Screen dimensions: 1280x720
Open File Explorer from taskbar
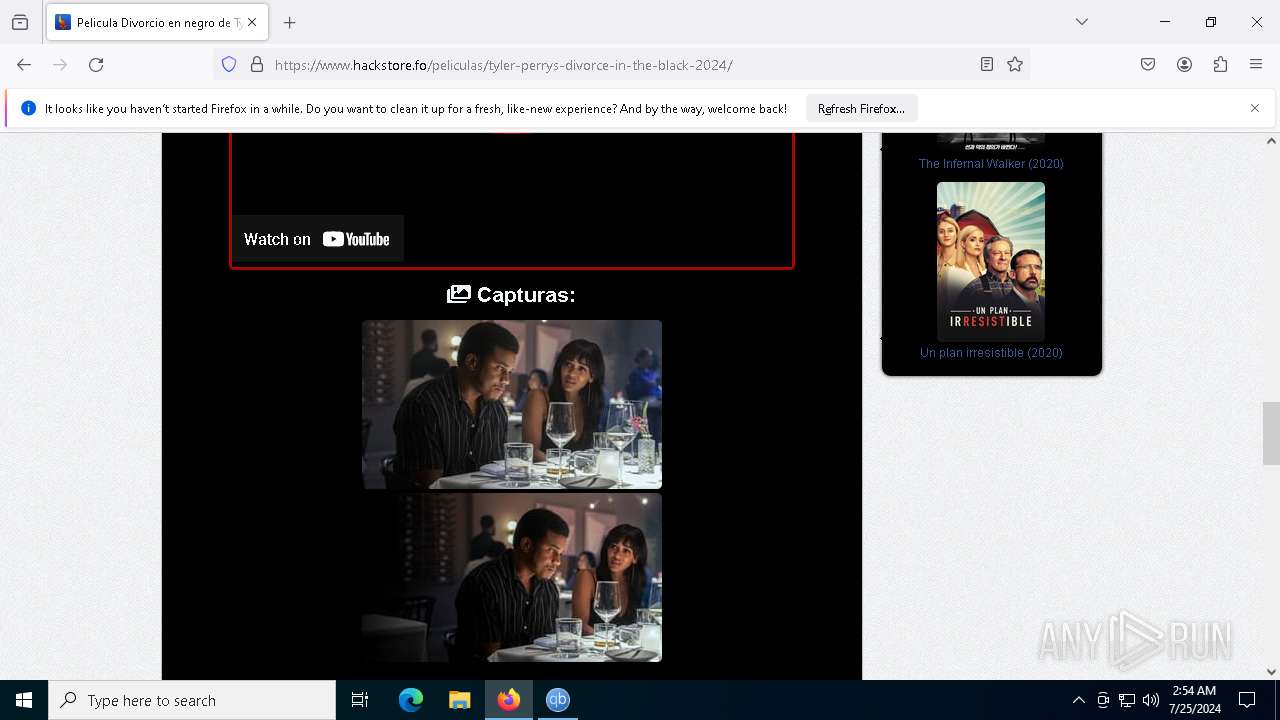click(459, 700)
